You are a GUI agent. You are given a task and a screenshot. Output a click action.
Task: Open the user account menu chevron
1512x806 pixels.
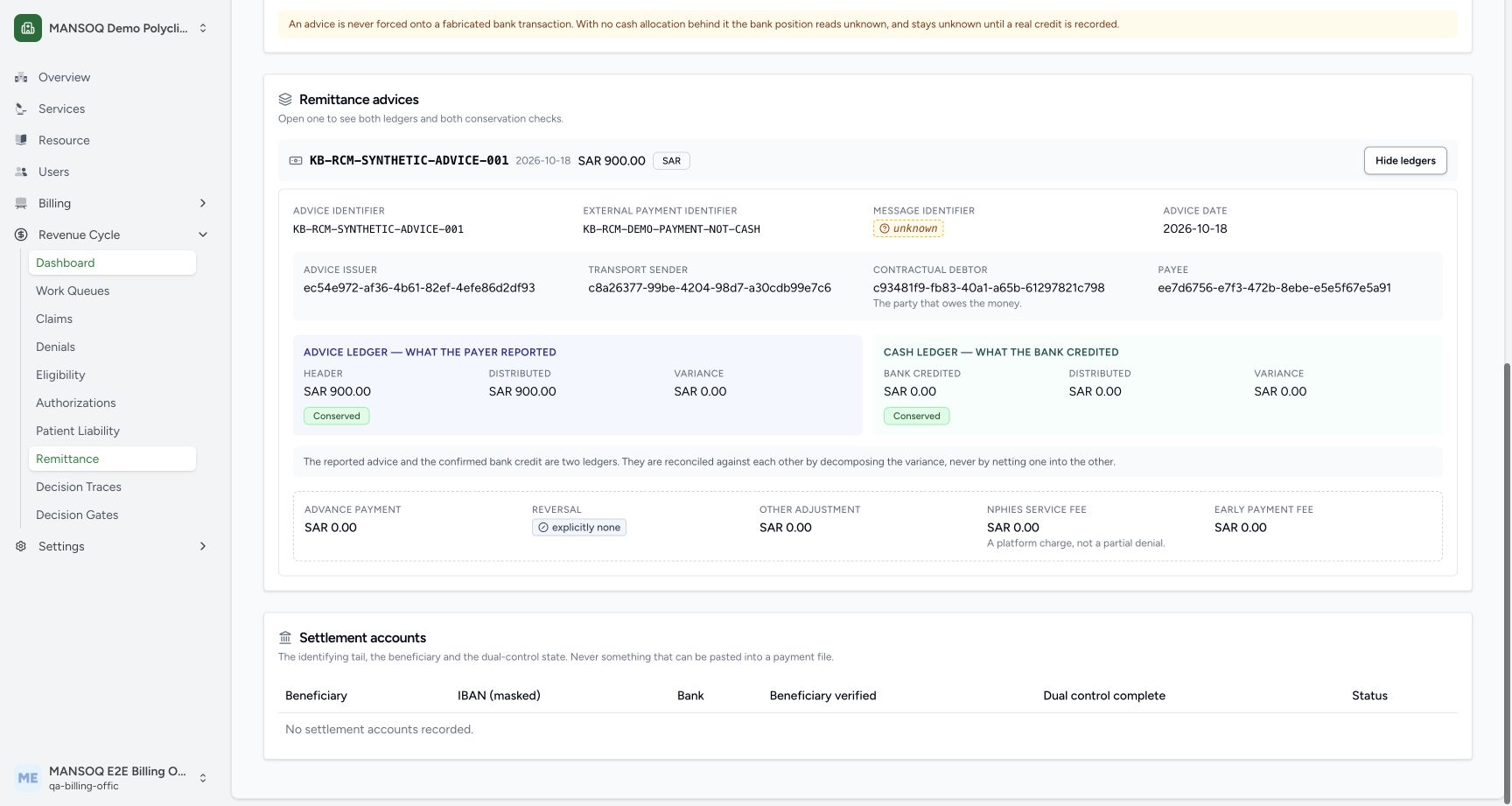(203, 778)
